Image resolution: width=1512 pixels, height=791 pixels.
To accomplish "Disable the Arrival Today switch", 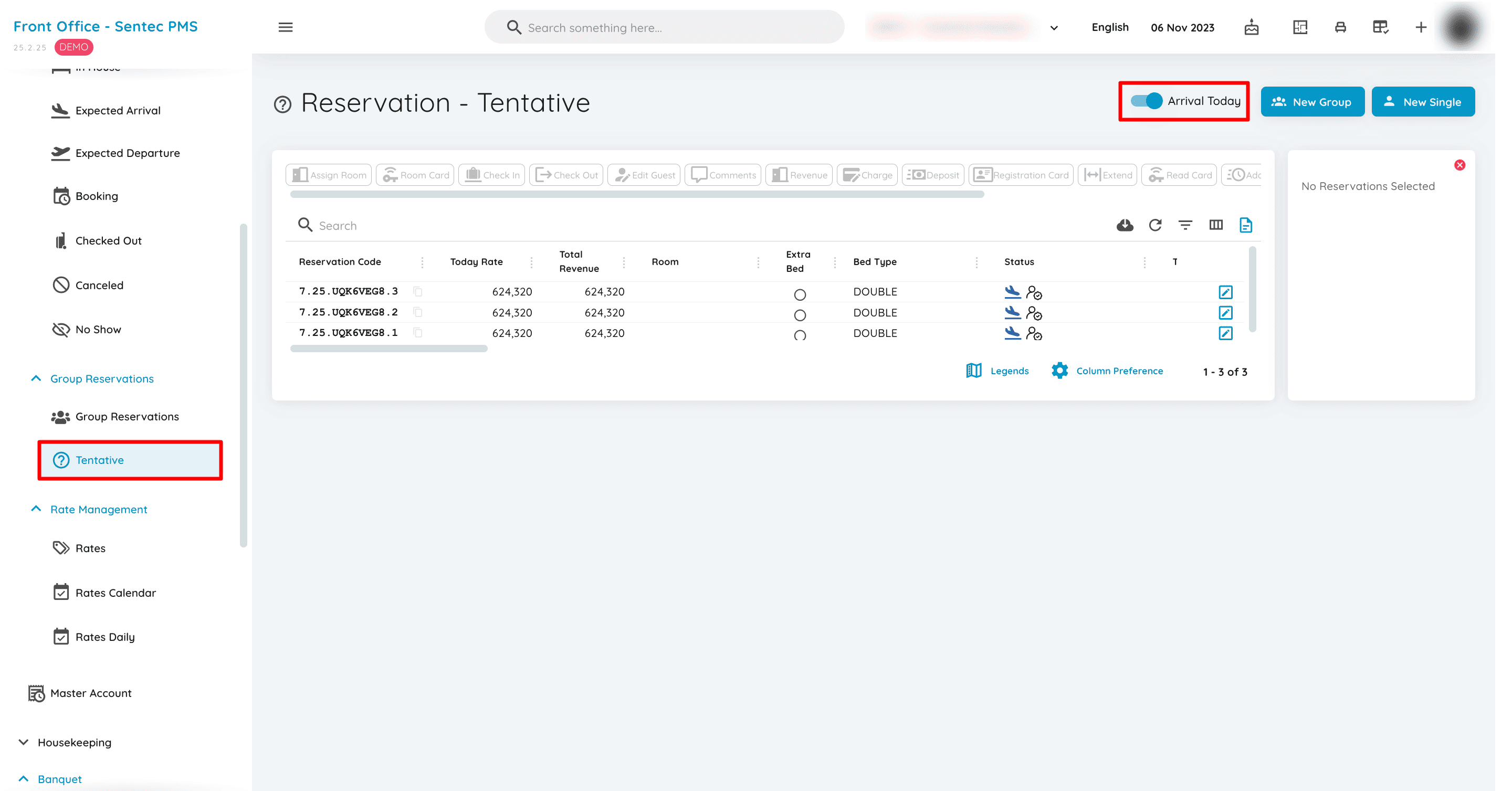I will click(1146, 101).
